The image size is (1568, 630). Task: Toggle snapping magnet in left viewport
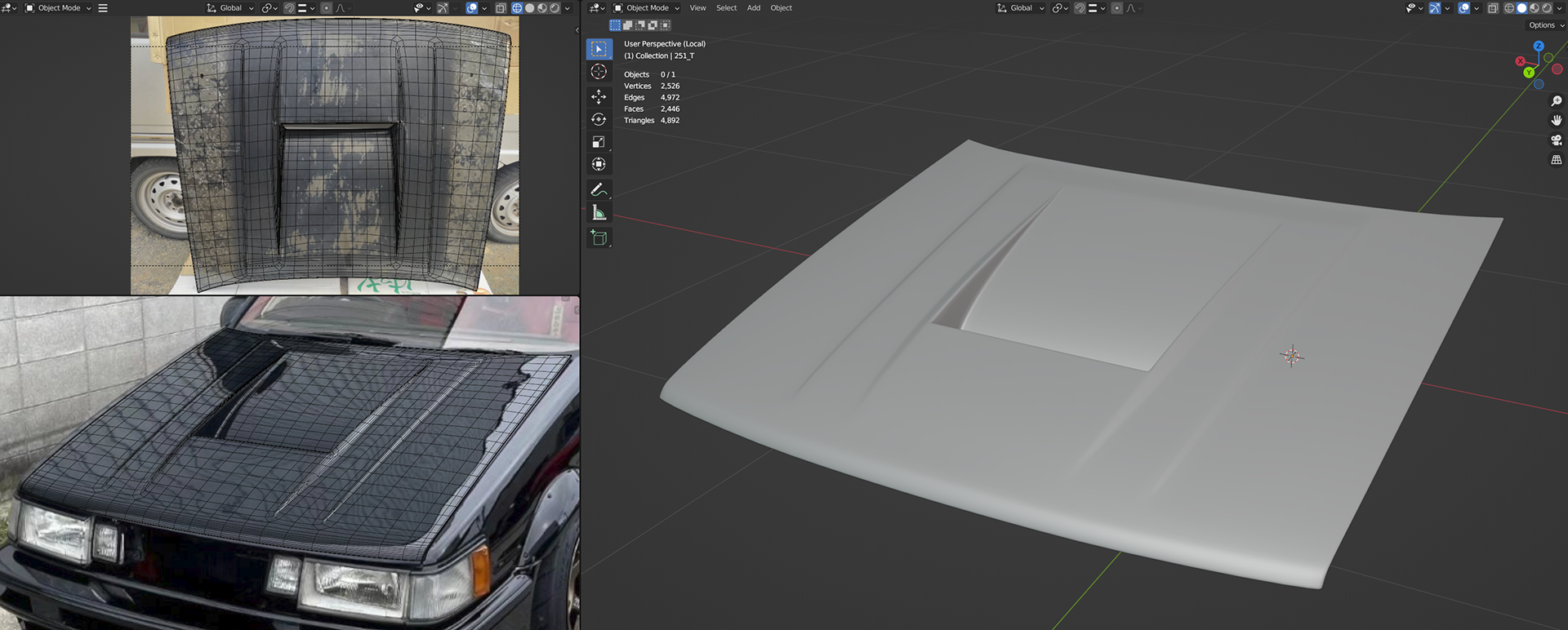(289, 8)
